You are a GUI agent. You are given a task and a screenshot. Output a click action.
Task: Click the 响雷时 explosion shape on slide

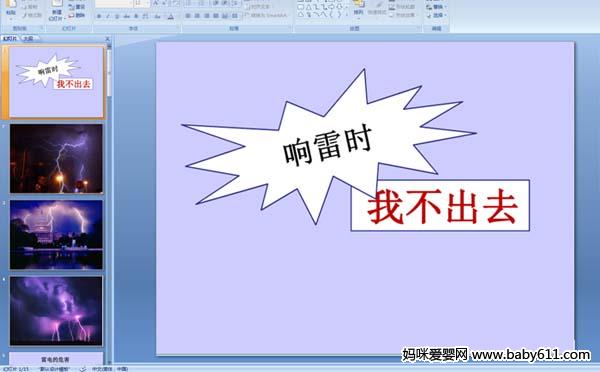tap(328, 147)
